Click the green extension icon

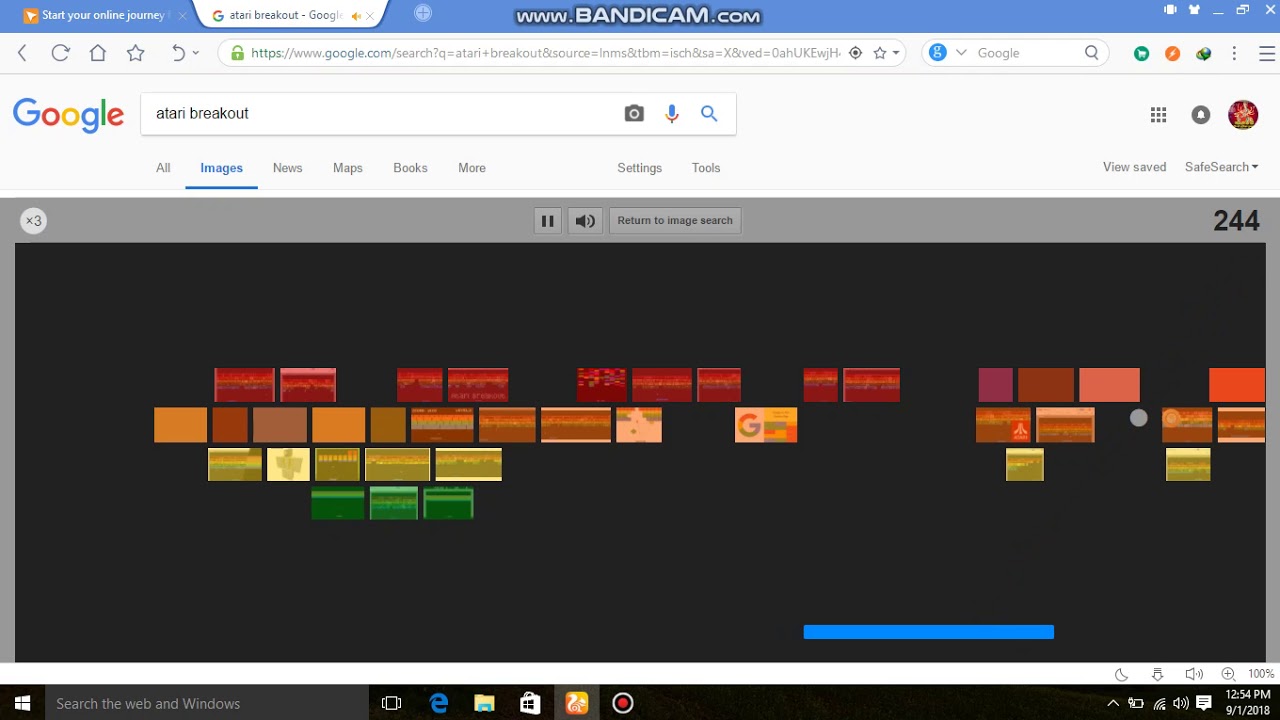coord(1141,53)
